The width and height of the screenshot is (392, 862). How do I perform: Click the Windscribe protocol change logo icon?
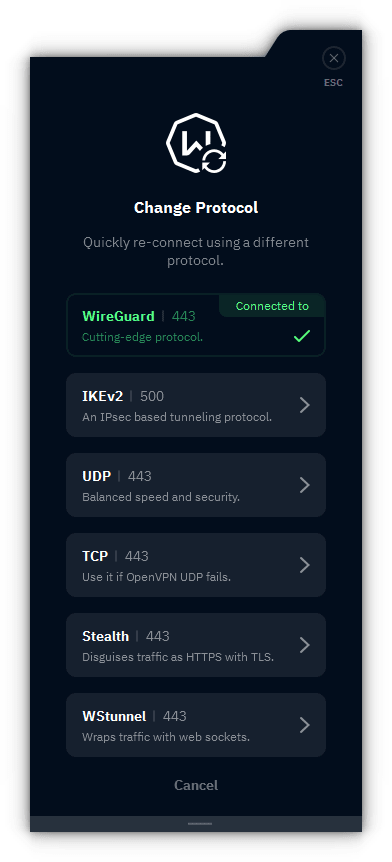point(196,143)
